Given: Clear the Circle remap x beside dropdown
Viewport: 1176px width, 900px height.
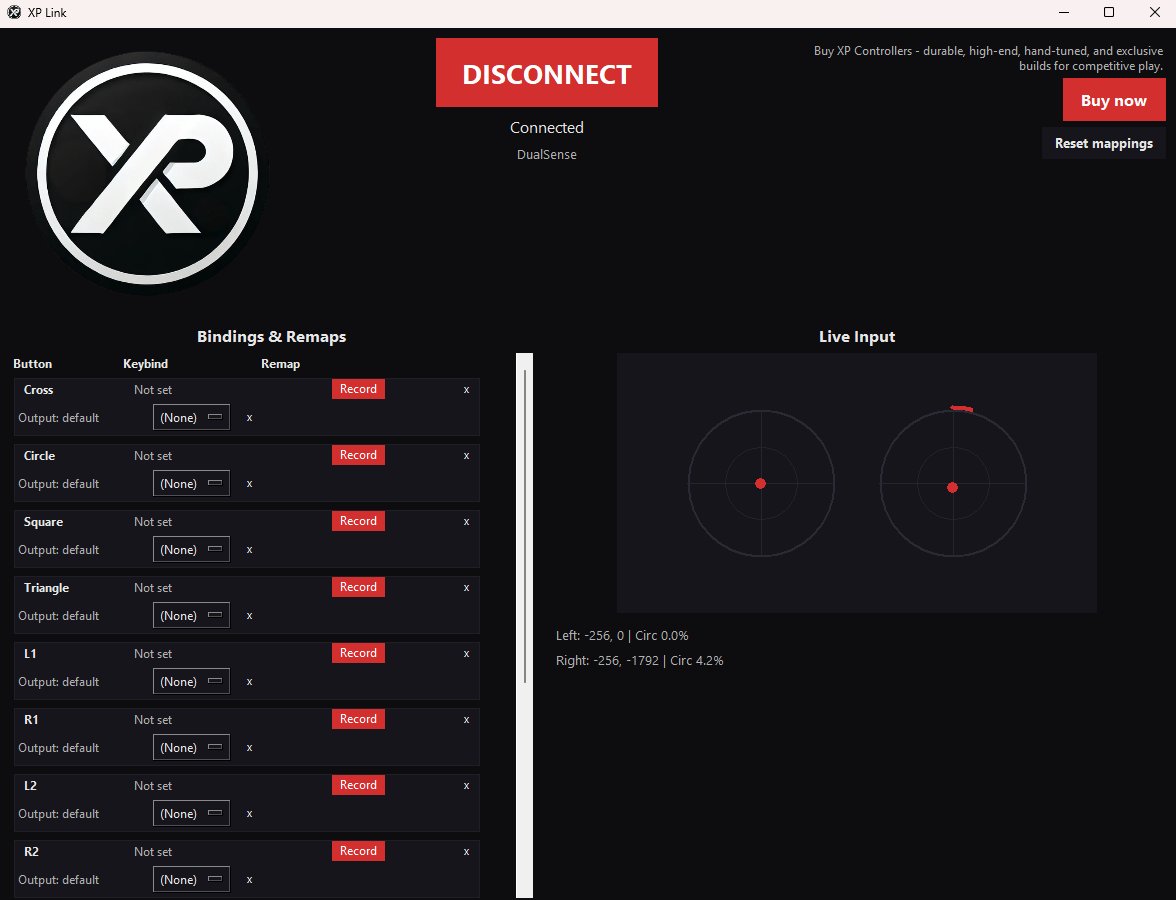Looking at the screenshot, I should pyautogui.click(x=250, y=484).
